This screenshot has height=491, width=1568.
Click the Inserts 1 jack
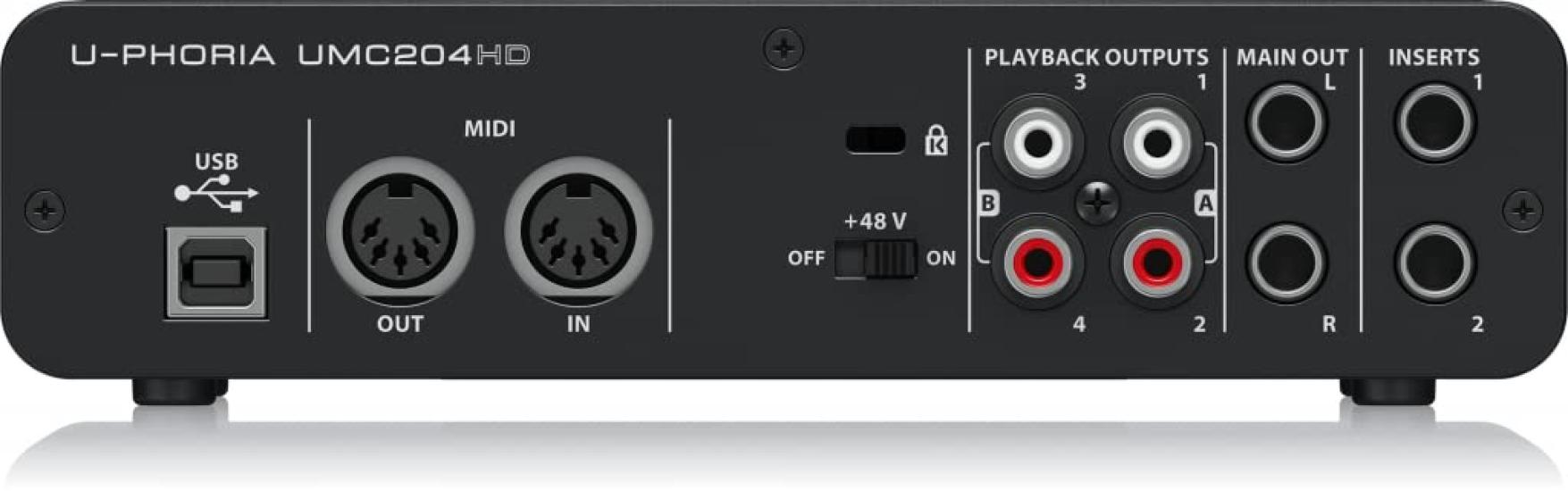(x=1435, y=122)
